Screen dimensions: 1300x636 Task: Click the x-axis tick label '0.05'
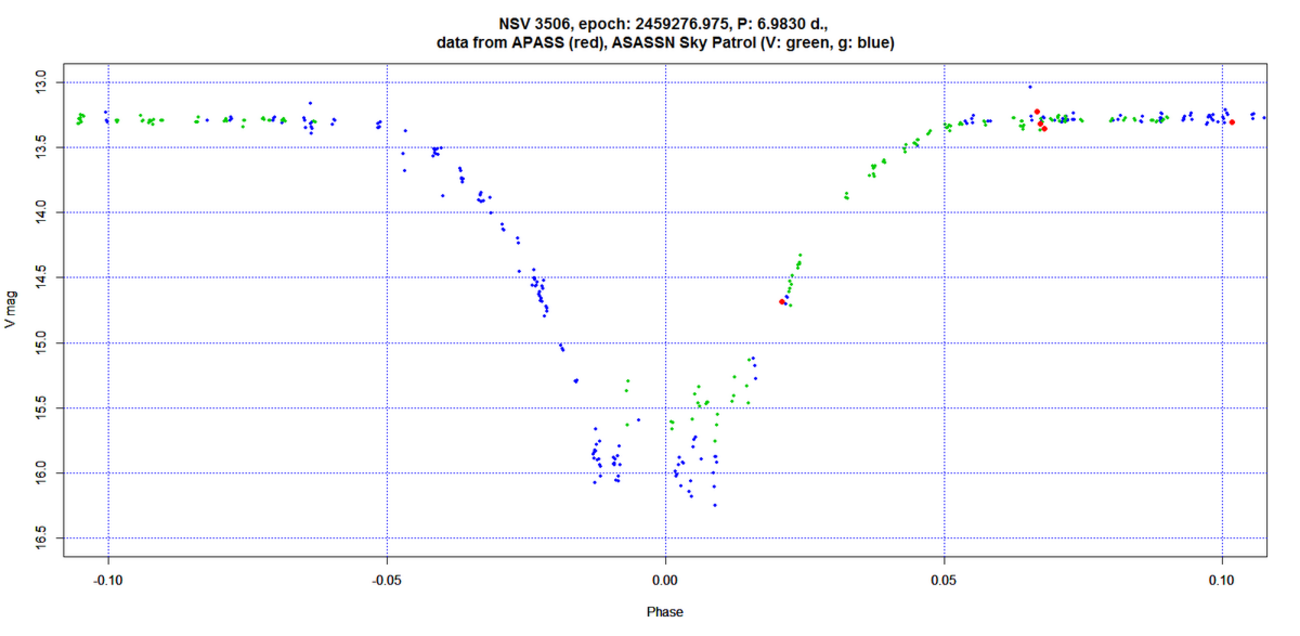pos(944,579)
